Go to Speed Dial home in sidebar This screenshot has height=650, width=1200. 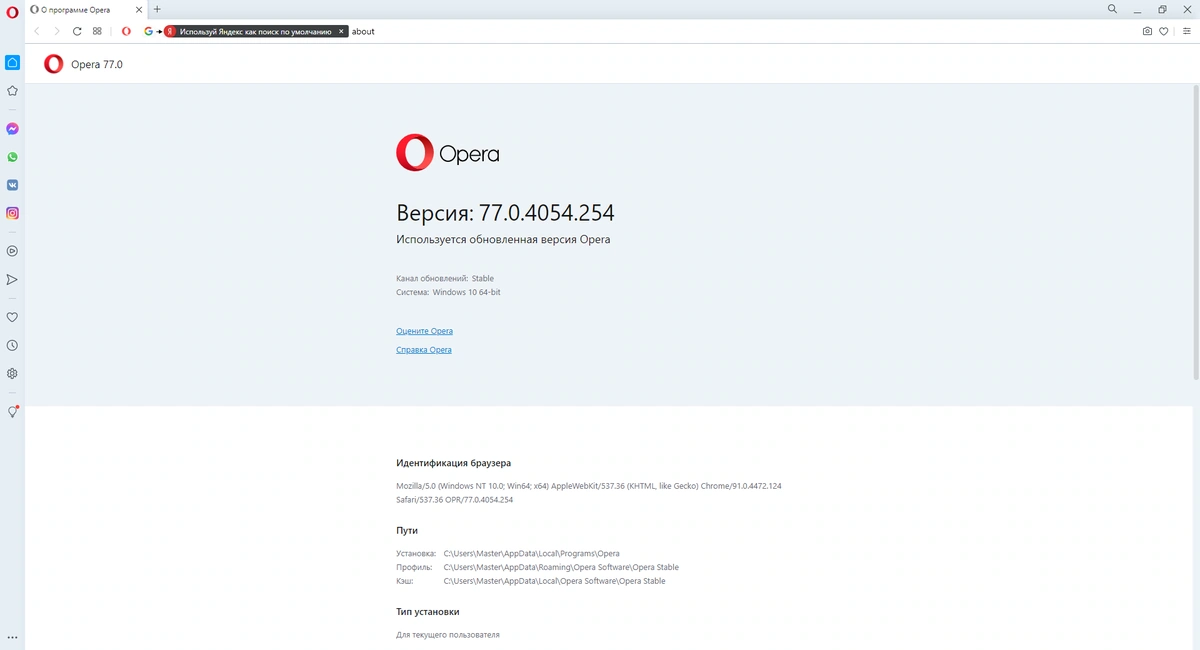coord(12,62)
